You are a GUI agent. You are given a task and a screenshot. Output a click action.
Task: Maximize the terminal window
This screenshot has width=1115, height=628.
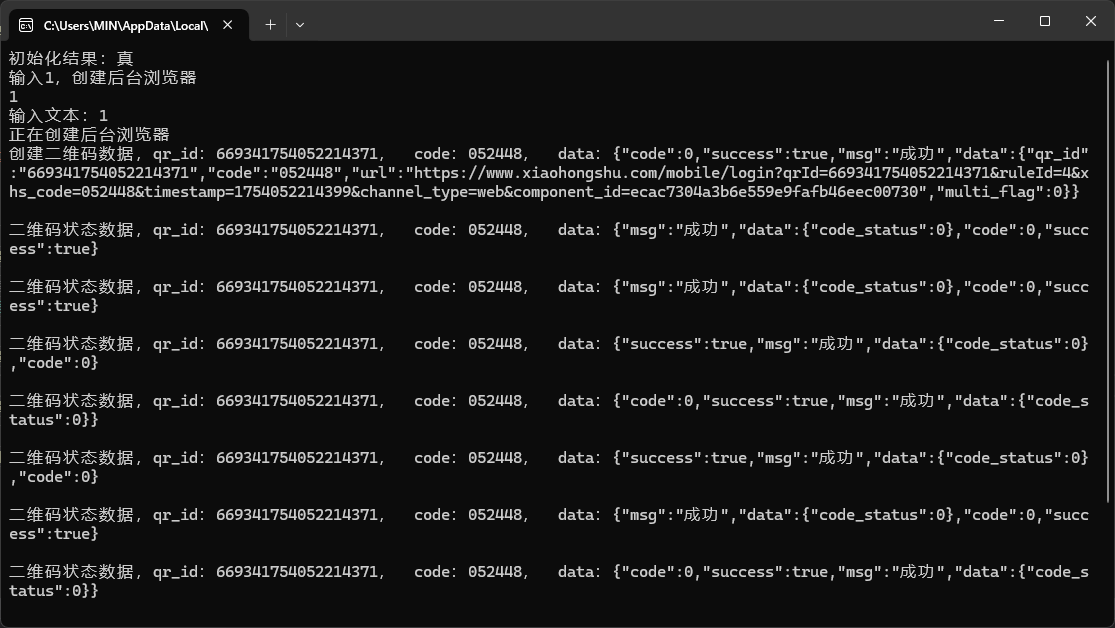pos(1045,21)
